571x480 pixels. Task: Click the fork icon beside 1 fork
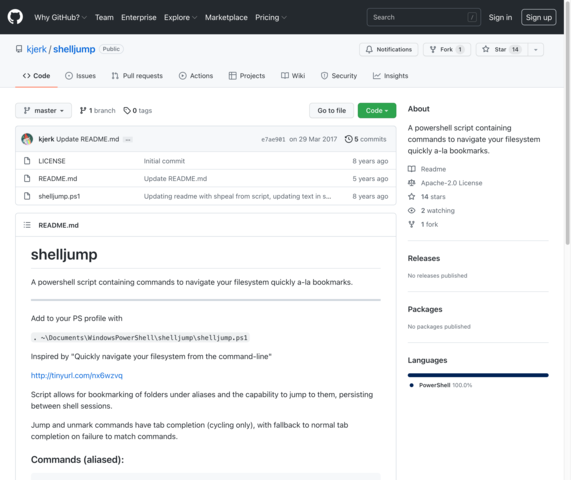(x=411, y=224)
